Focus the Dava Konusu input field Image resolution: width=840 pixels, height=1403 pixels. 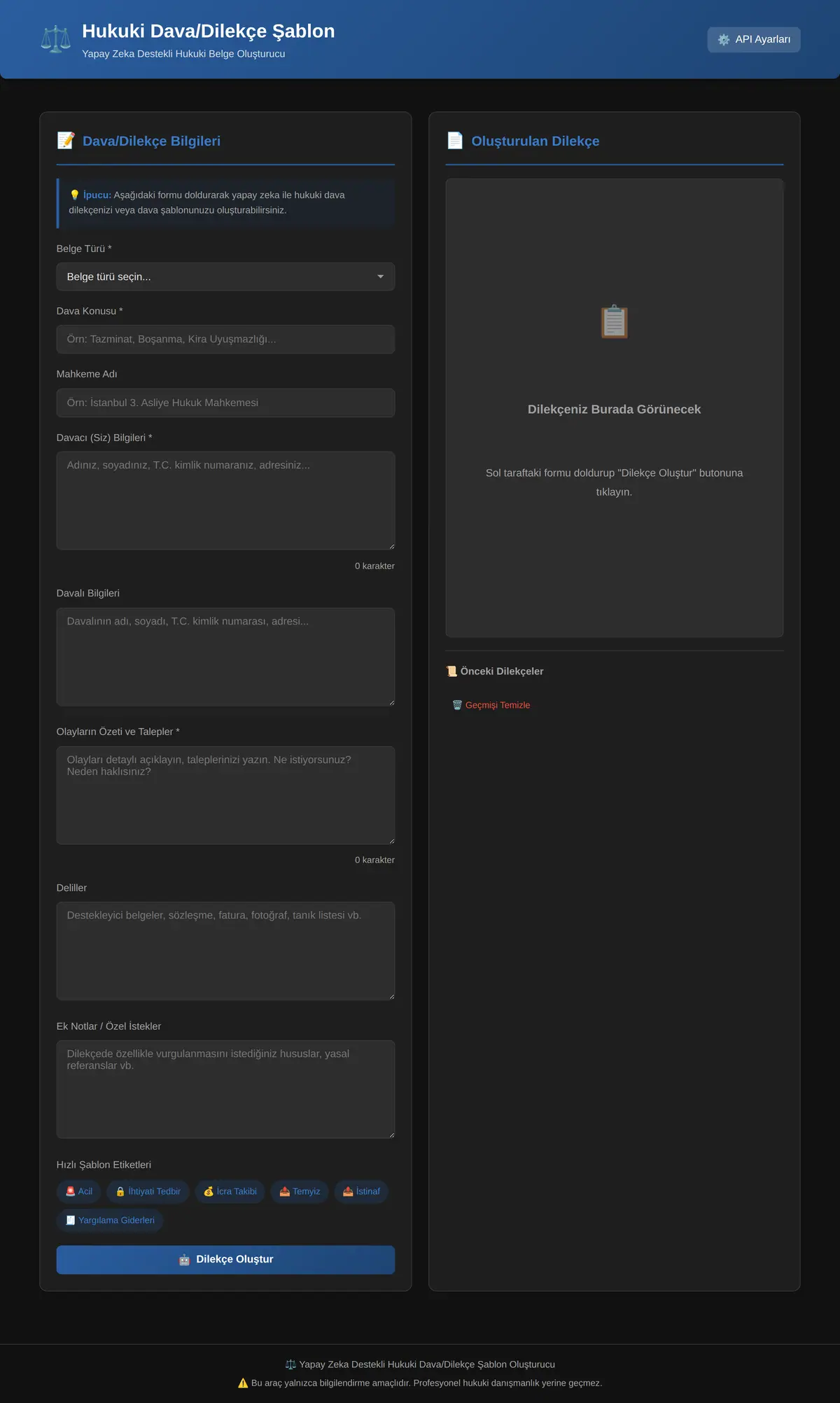[x=225, y=339]
